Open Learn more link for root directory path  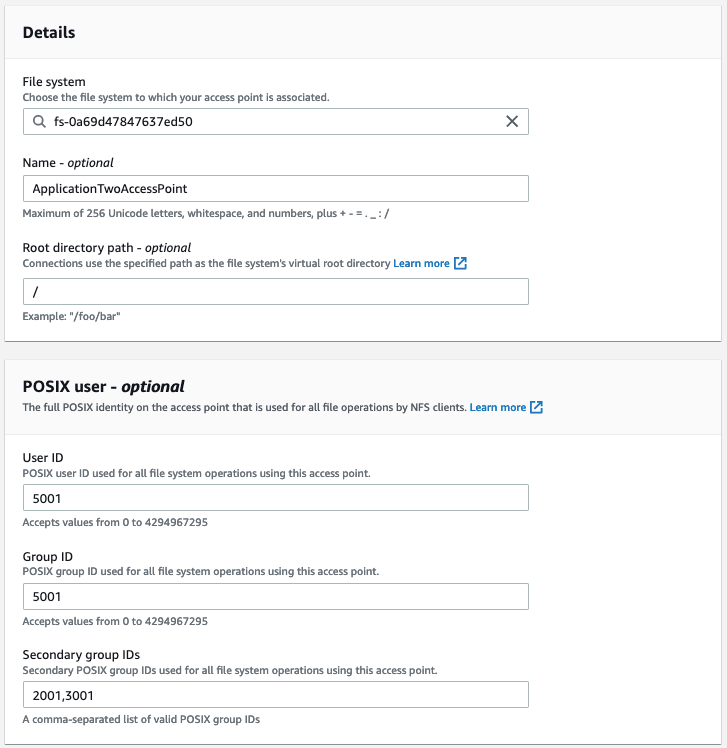(421, 263)
